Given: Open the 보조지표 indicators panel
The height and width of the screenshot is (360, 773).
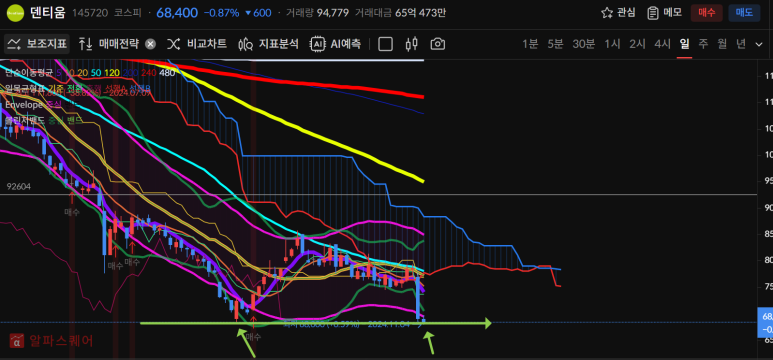Looking at the screenshot, I should [x=37, y=44].
